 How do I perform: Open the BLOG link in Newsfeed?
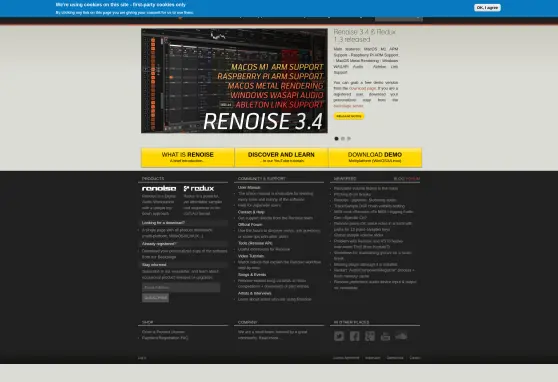(399, 179)
